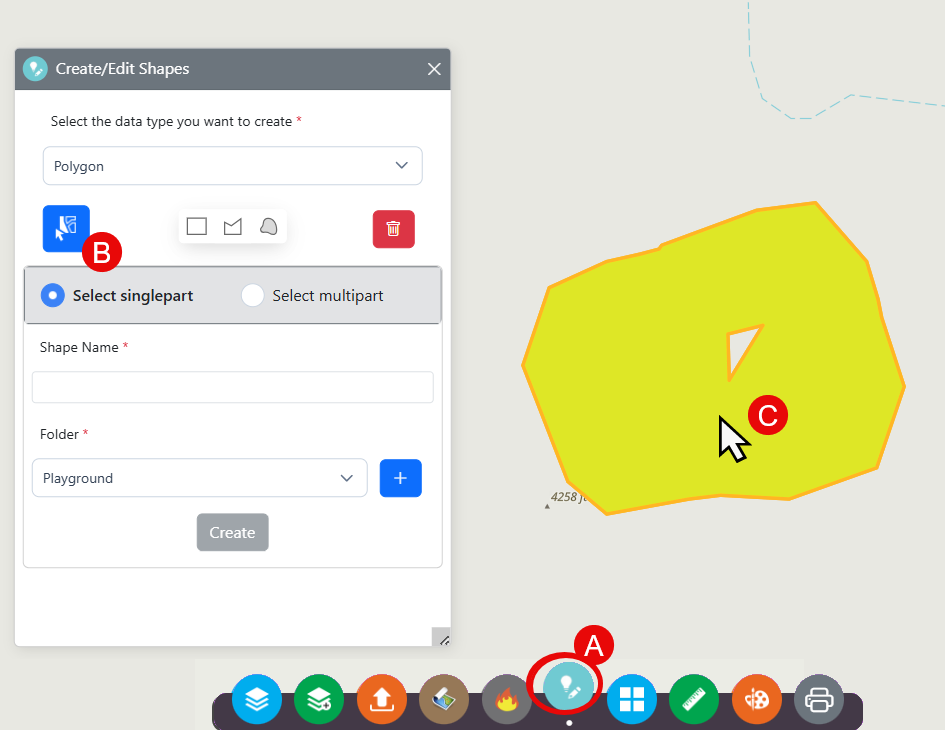Open the brown map sheet tool
The width and height of the screenshot is (945, 730).
click(444, 699)
